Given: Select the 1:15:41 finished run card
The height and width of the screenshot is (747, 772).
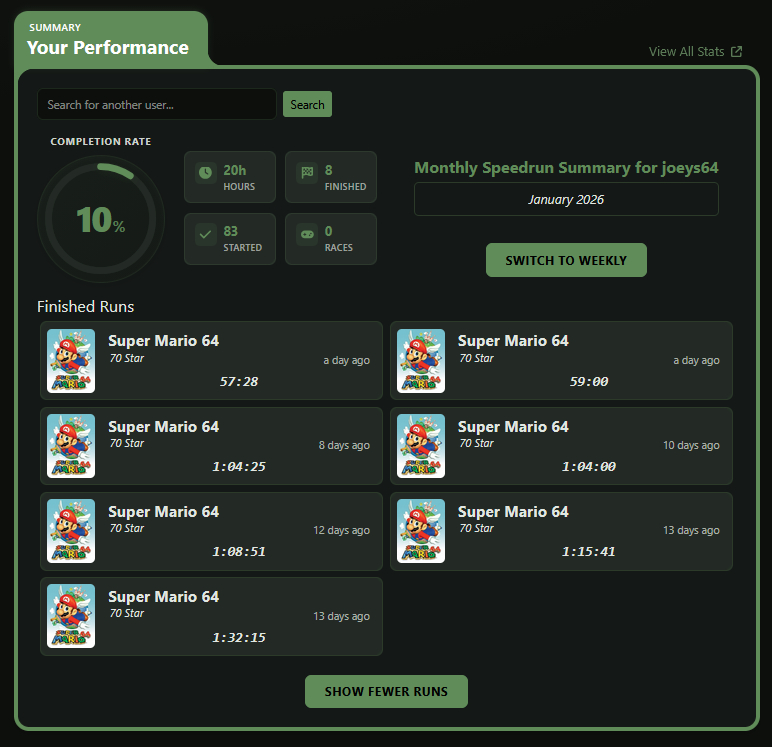Looking at the screenshot, I should point(588,531).
